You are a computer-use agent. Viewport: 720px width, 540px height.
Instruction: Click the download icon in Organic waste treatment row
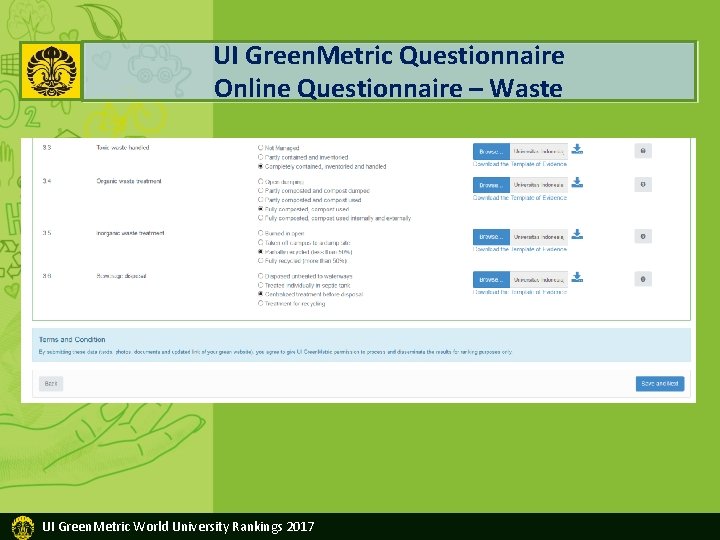pyautogui.click(x=577, y=182)
